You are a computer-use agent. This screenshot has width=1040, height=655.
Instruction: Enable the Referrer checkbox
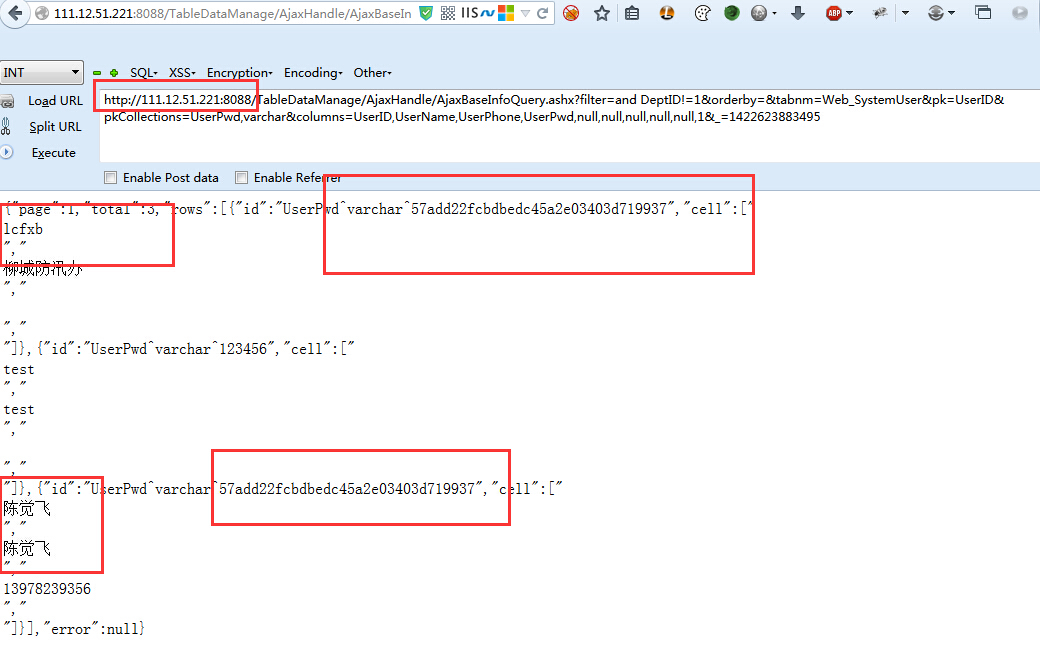[x=241, y=178]
